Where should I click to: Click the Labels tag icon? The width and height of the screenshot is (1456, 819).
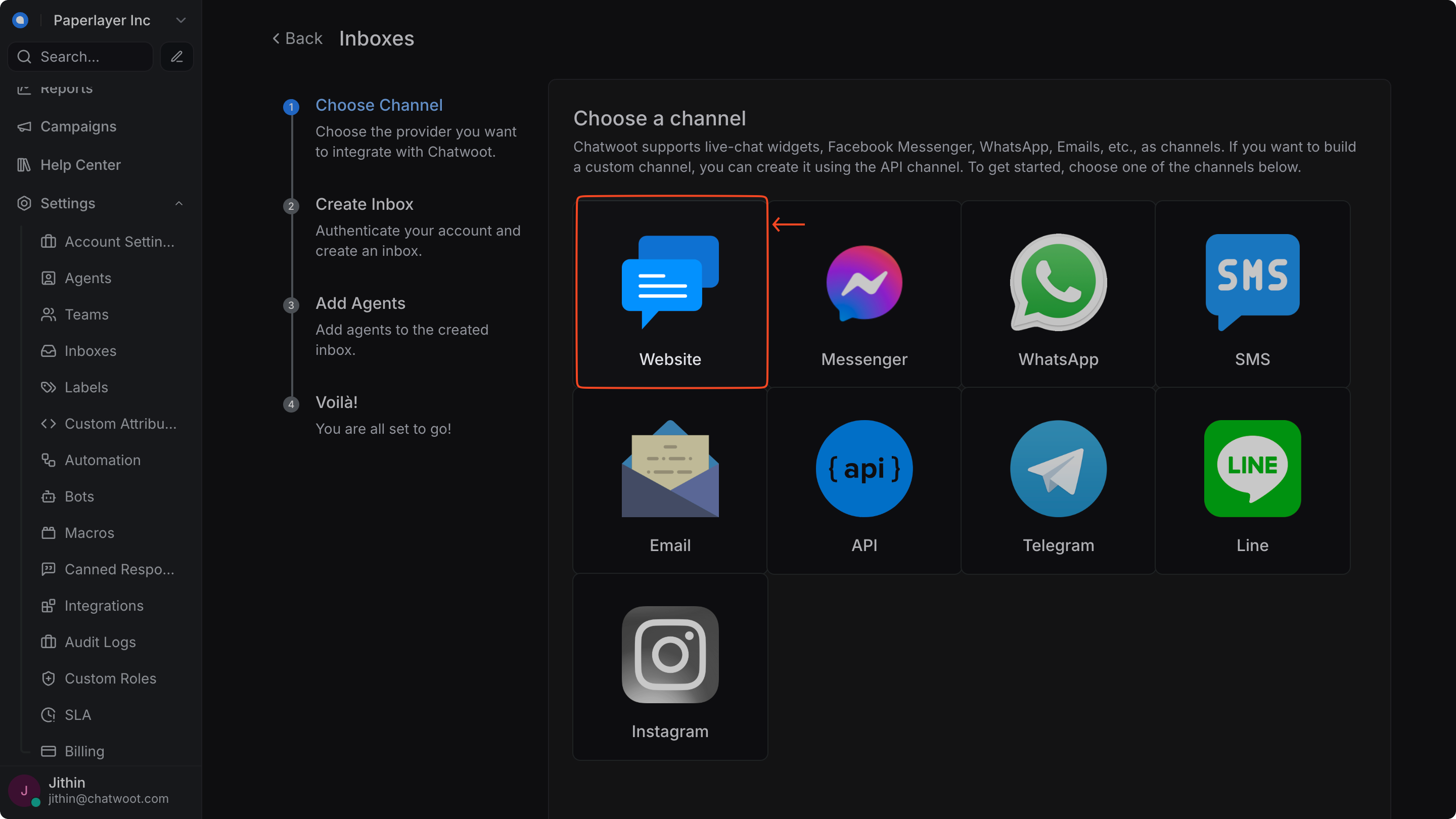(49, 387)
